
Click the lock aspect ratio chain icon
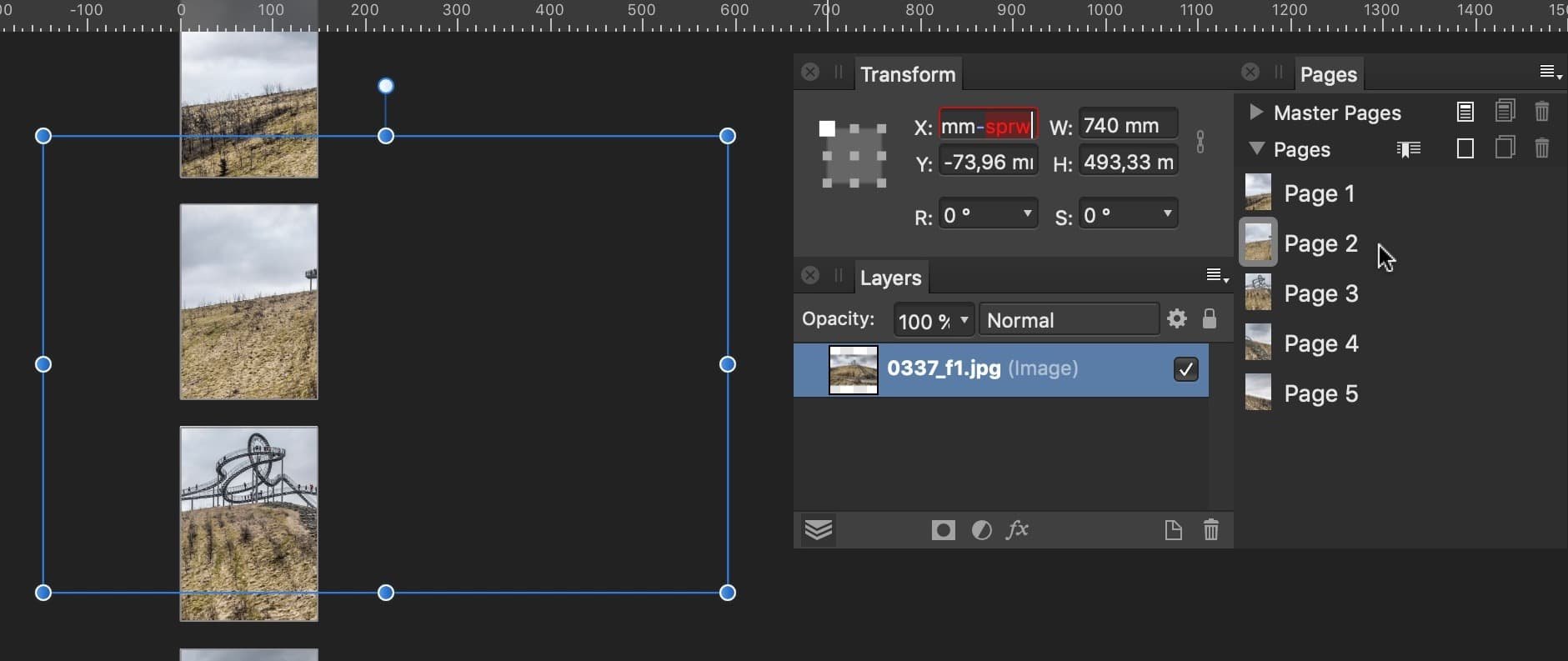point(1200,142)
